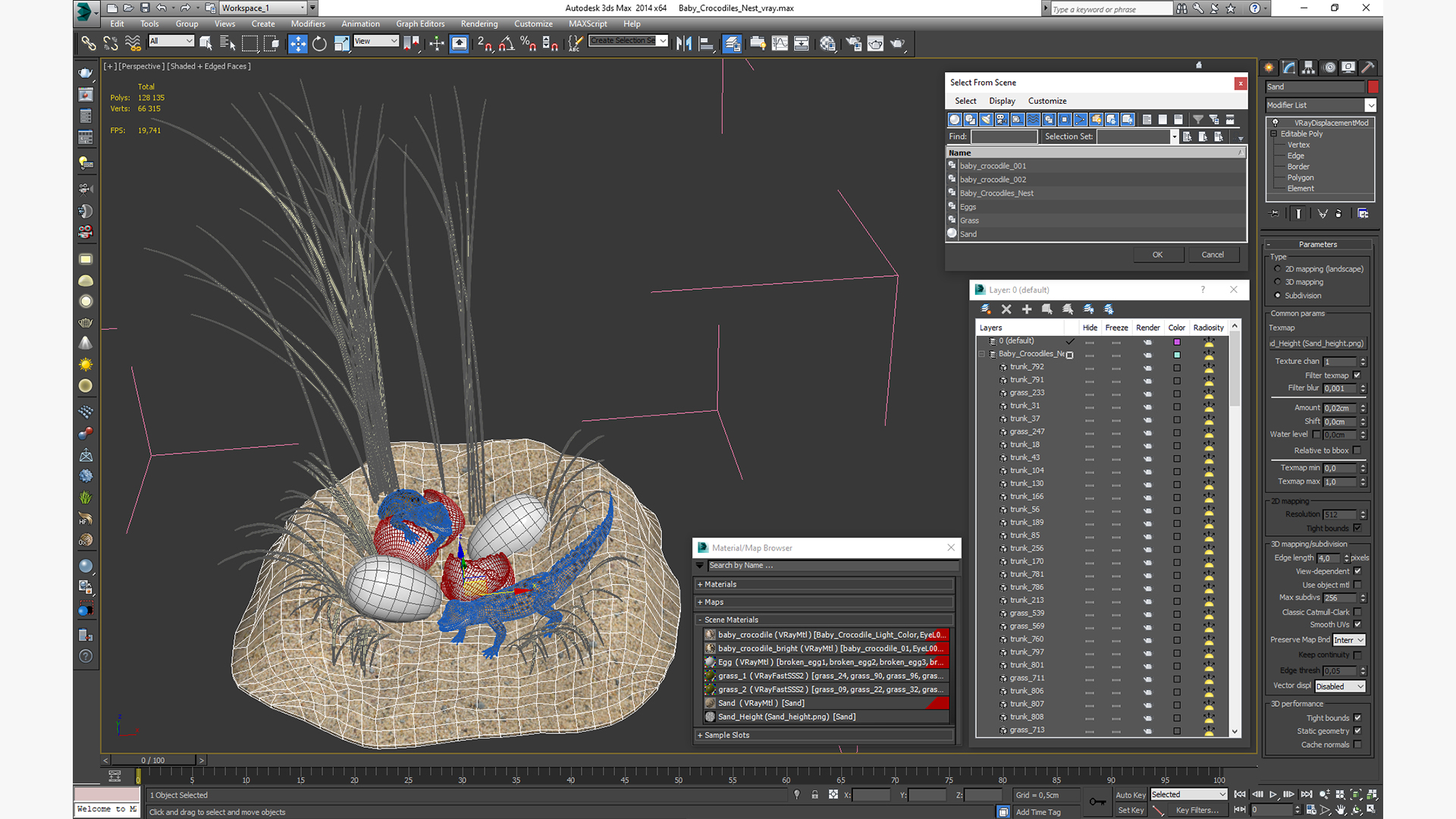The width and height of the screenshot is (1456, 819).
Task: Open the Render Setup teapot icon
Action: [x=853, y=43]
